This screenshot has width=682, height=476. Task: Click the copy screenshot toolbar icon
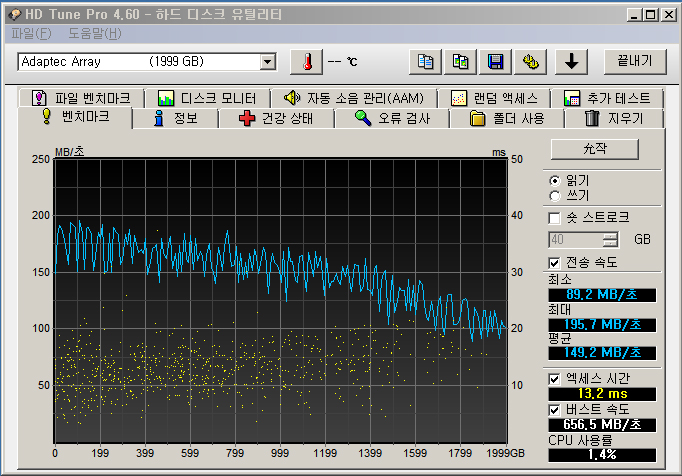pos(461,62)
